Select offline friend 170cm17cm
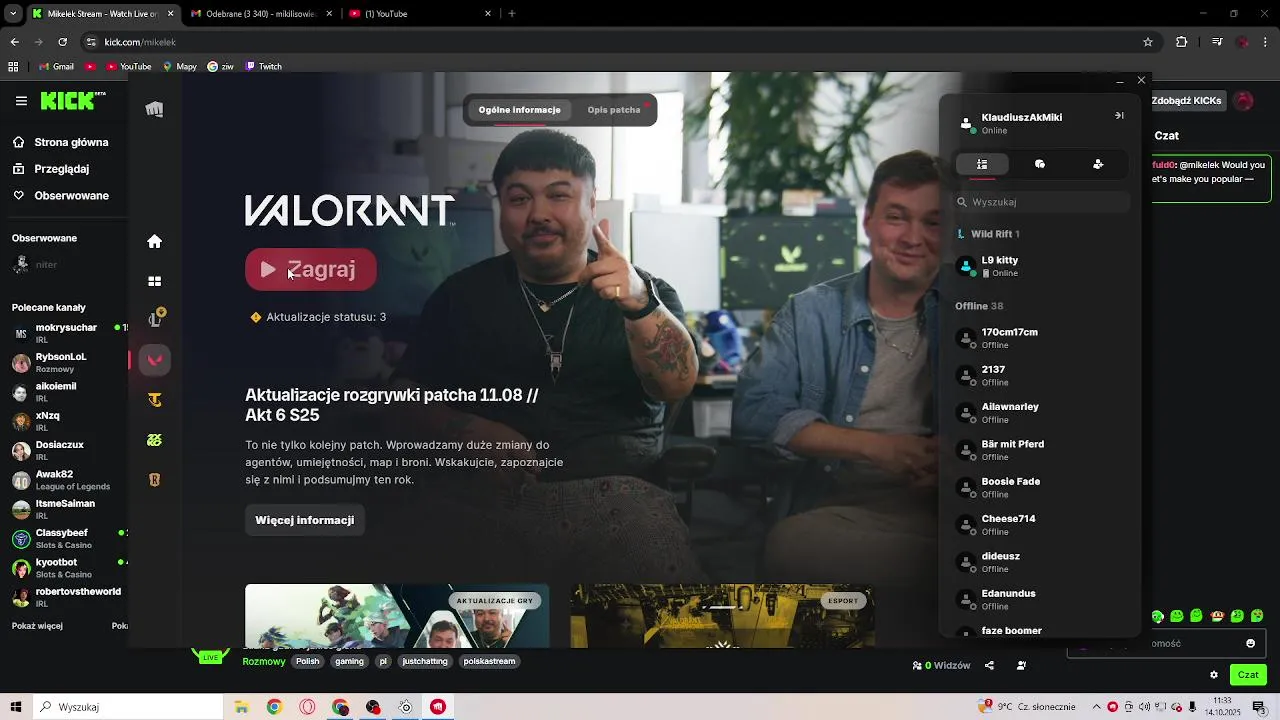This screenshot has width=1280, height=720. [x=1042, y=338]
